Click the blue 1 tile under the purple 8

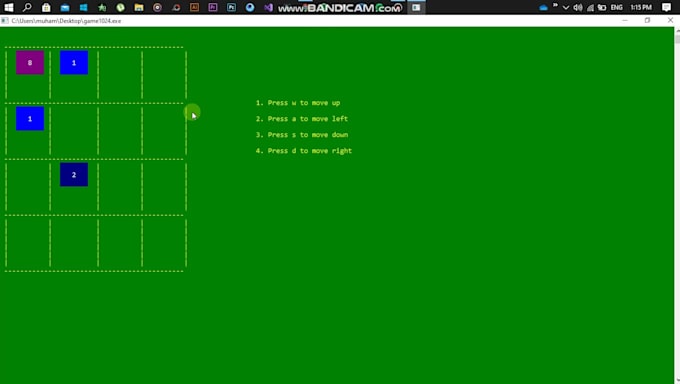30,118
